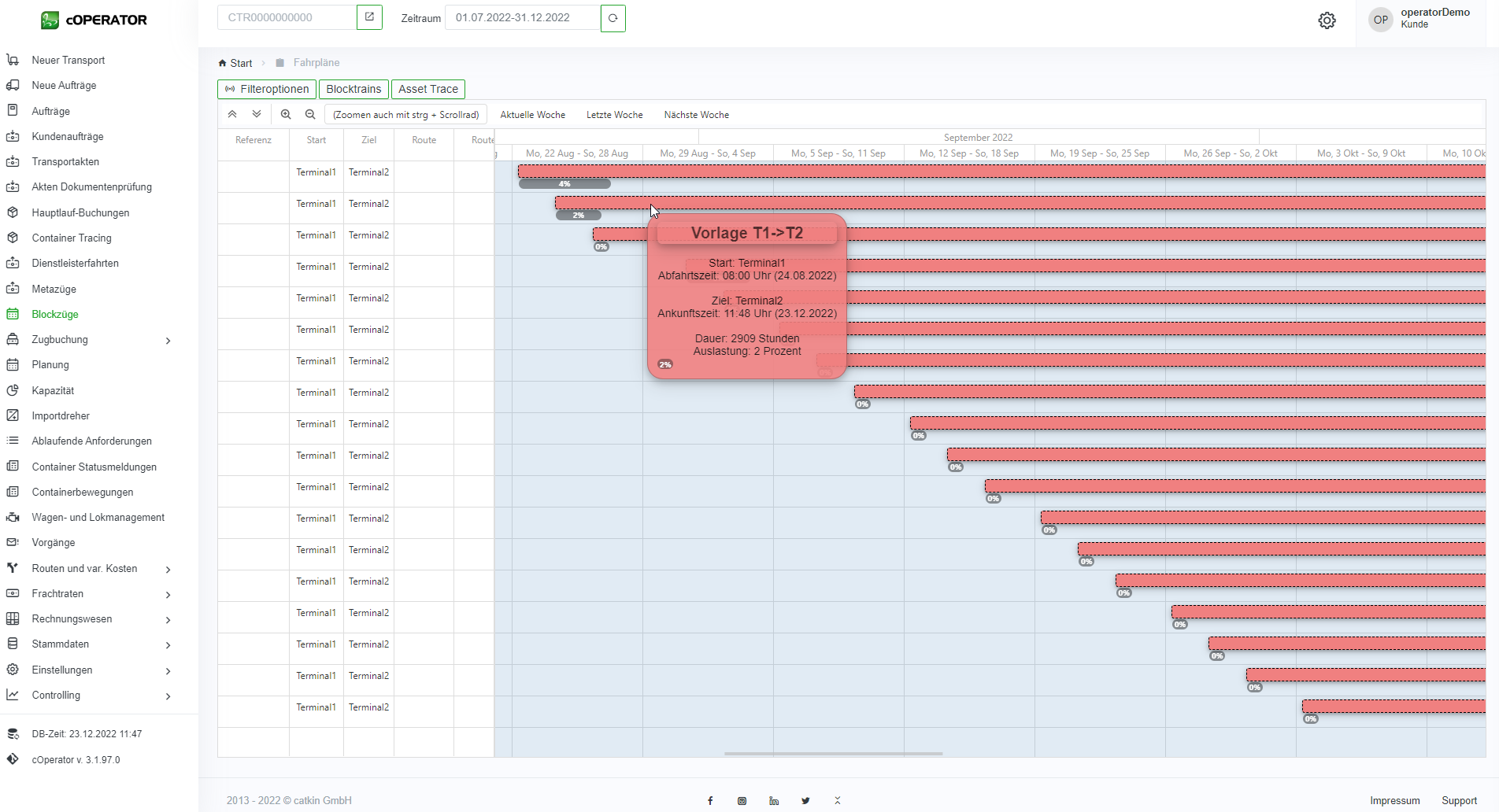Screen dimensions: 1499x812
Task: Open the LinkedIn icon in footer
Action: click(x=774, y=801)
